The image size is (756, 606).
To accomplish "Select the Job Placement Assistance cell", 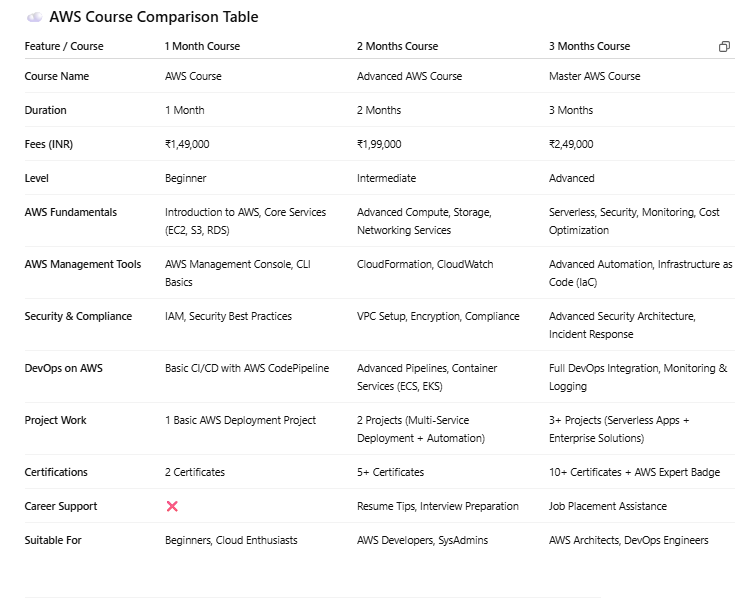I will 607,506.
